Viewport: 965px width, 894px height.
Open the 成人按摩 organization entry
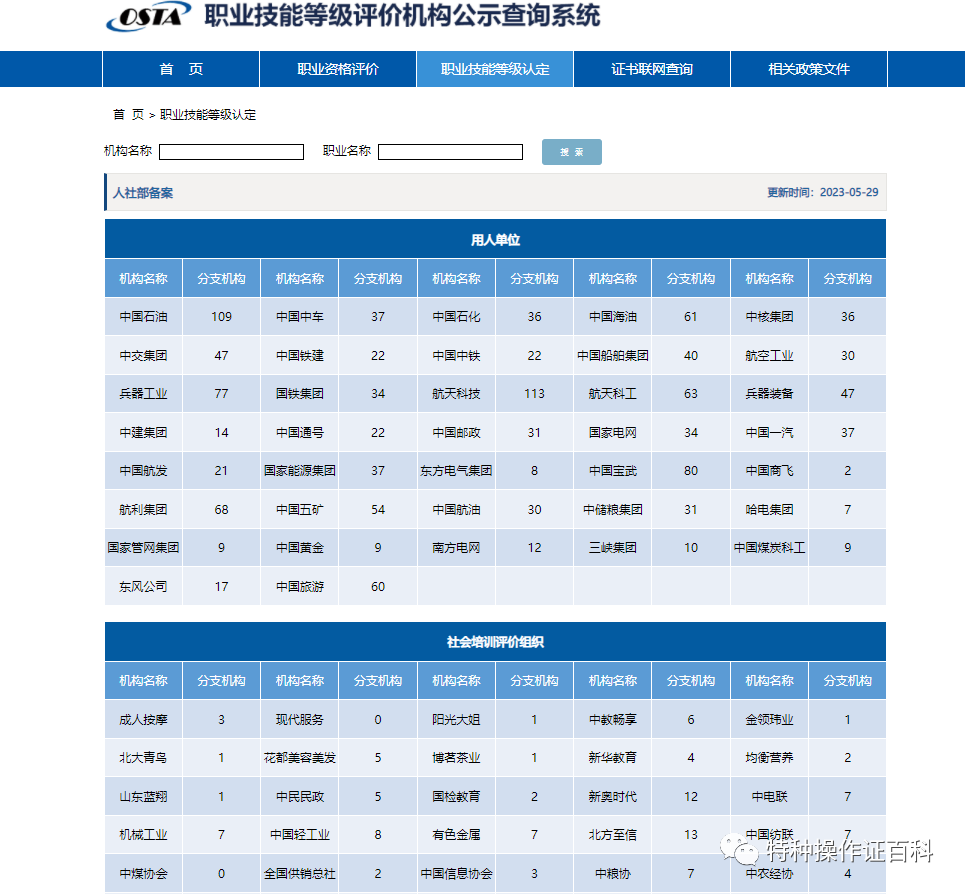[143, 720]
